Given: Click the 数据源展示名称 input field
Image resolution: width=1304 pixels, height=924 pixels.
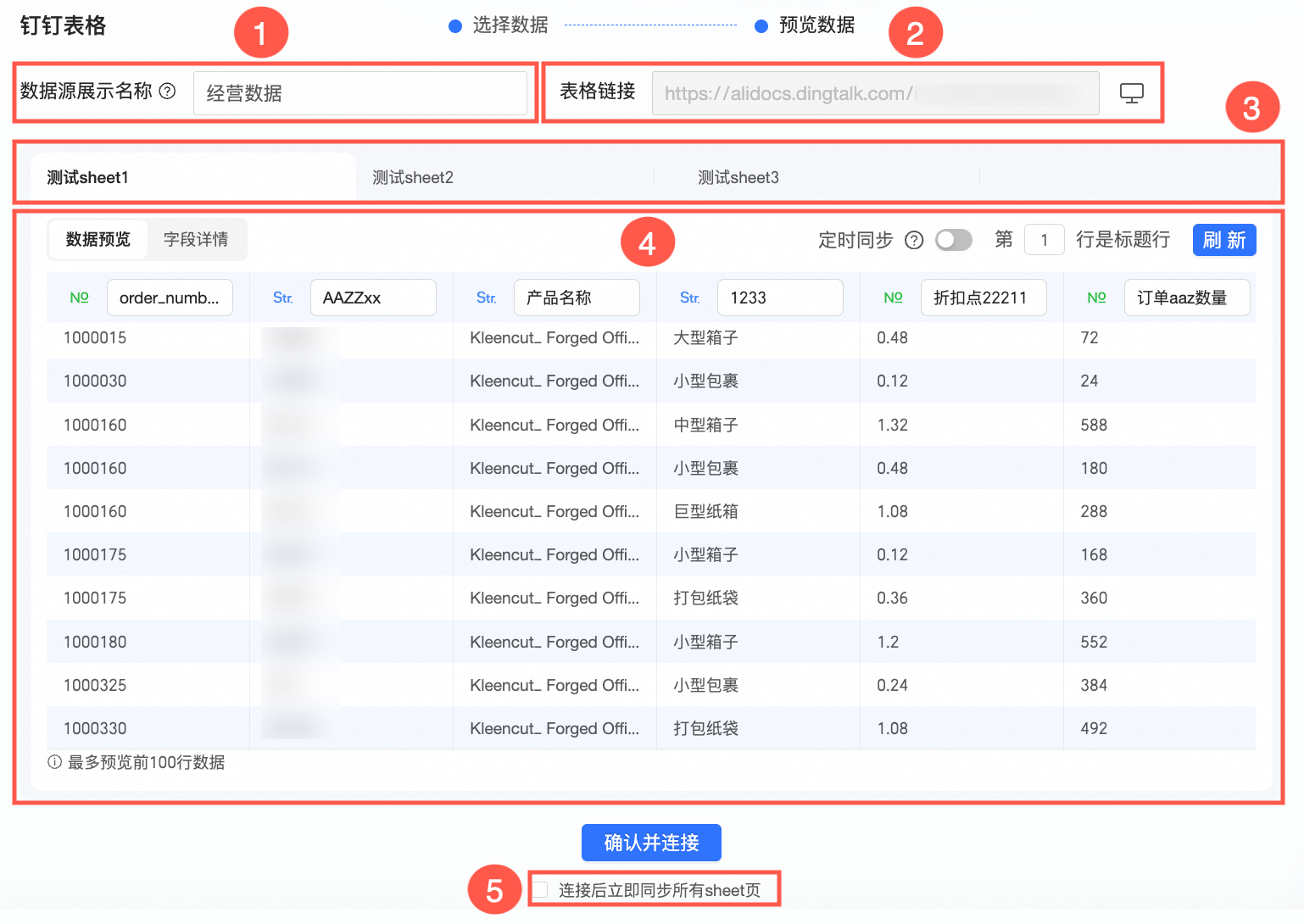Looking at the screenshot, I should pos(360,93).
